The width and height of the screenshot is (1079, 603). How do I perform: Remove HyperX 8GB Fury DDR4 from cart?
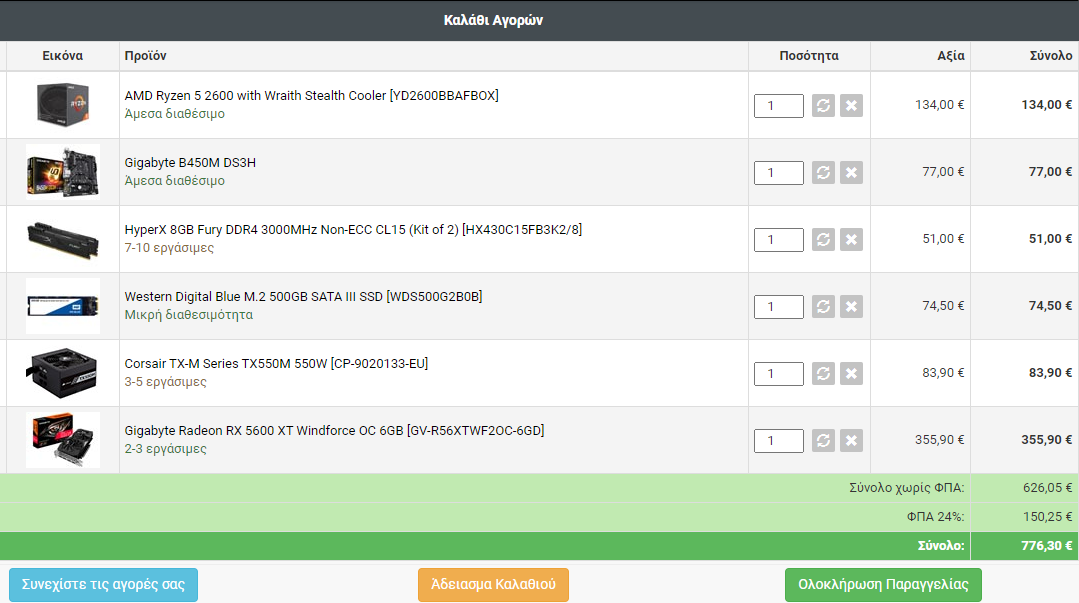[851, 240]
